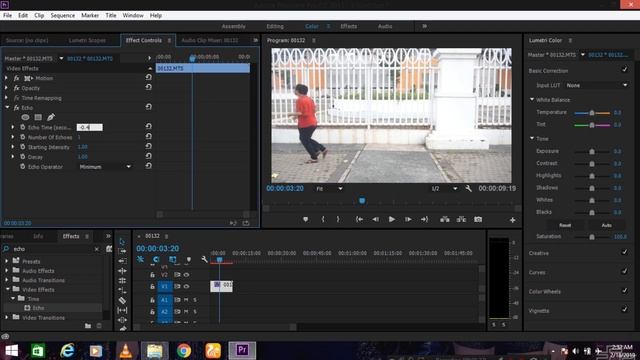Image resolution: width=640 pixels, height=360 pixels.
Task: Click the Lift button
Action: [445, 220]
